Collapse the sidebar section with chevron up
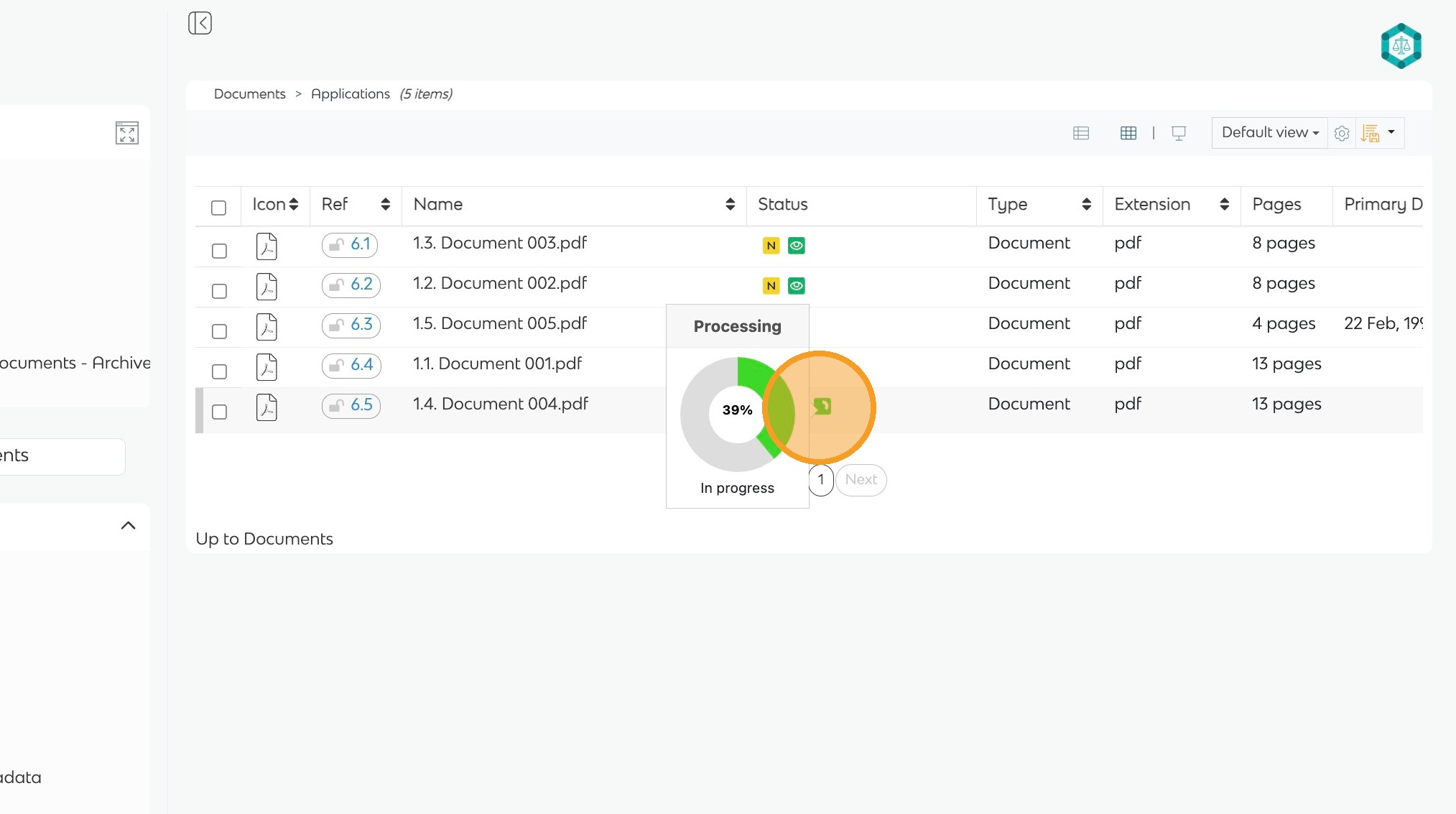This screenshot has width=1456, height=814. pos(128,526)
